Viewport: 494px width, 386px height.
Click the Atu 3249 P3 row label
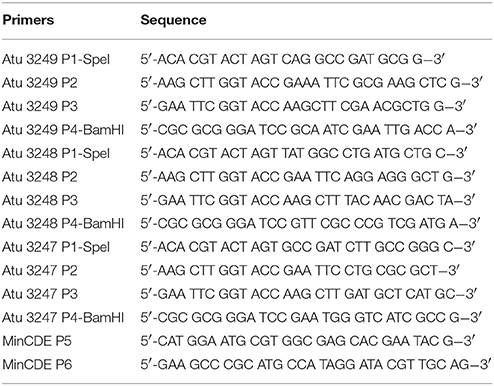[40, 106]
